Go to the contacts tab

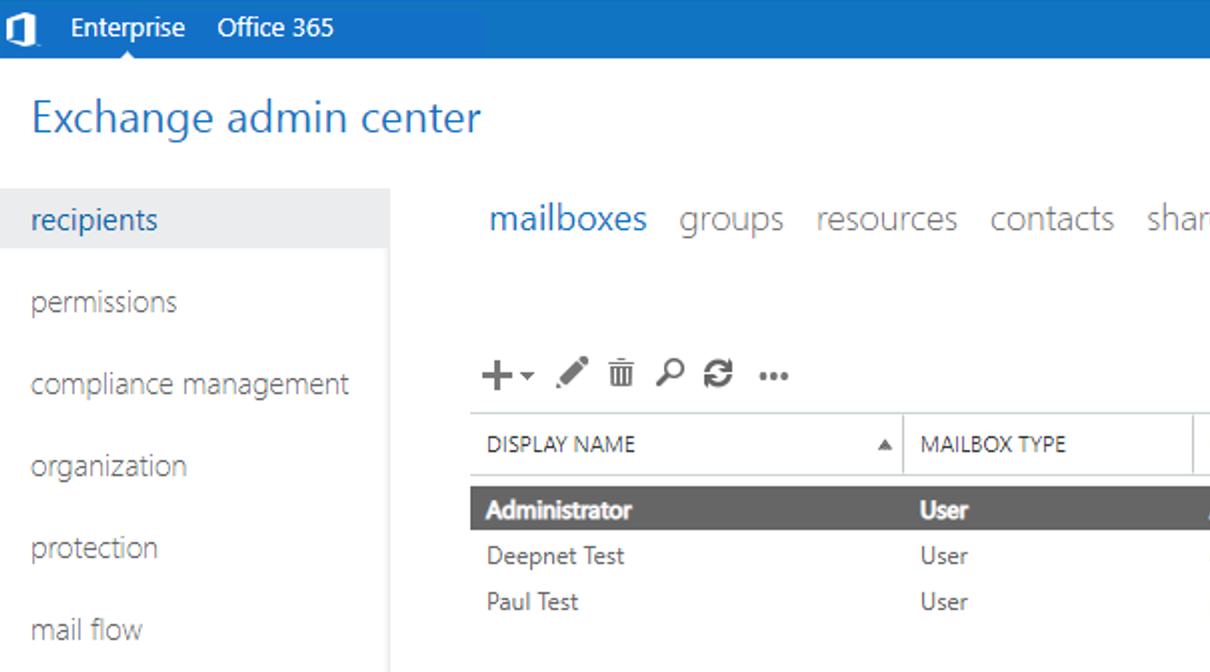1051,219
